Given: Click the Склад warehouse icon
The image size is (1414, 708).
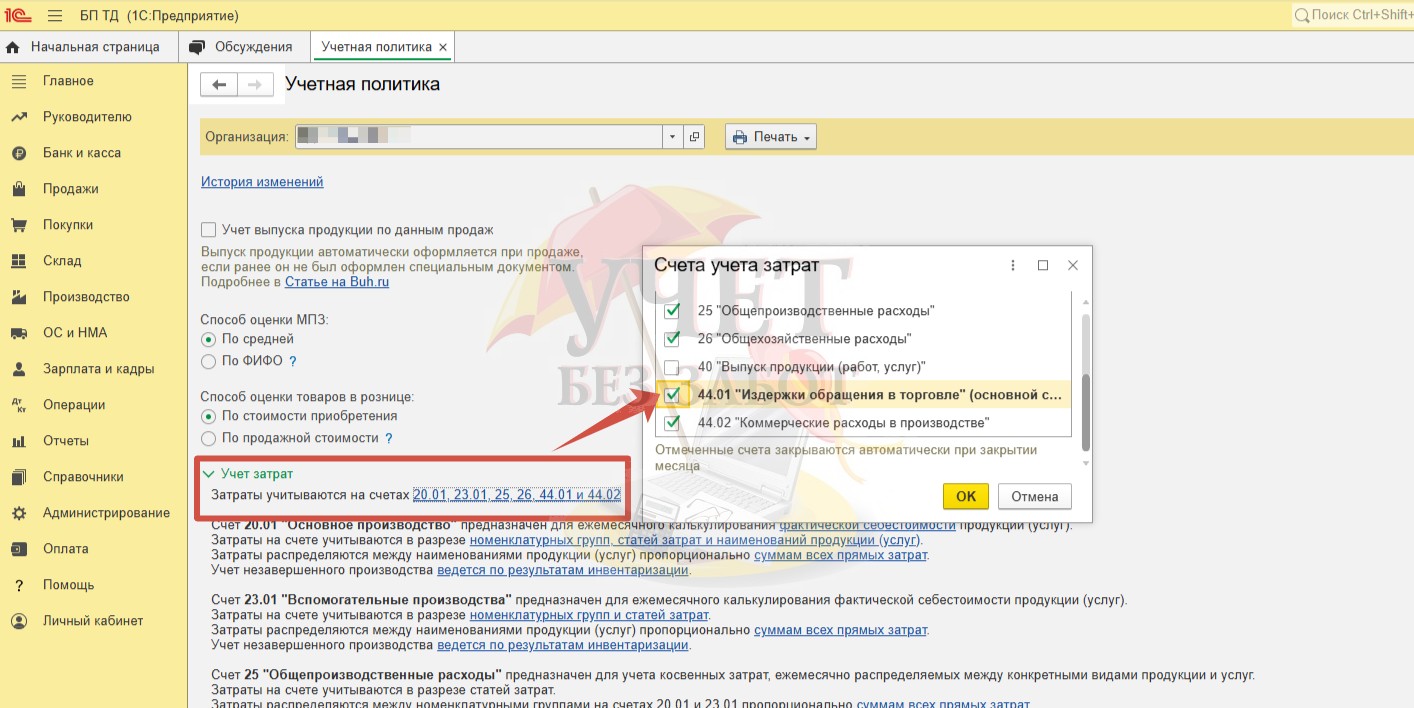Looking at the screenshot, I should click(18, 261).
